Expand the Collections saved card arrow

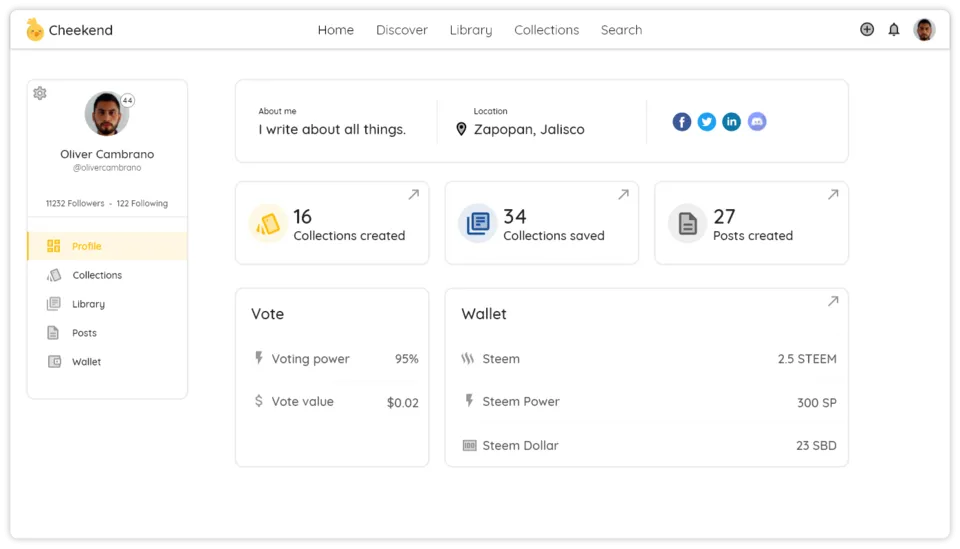[x=623, y=195]
